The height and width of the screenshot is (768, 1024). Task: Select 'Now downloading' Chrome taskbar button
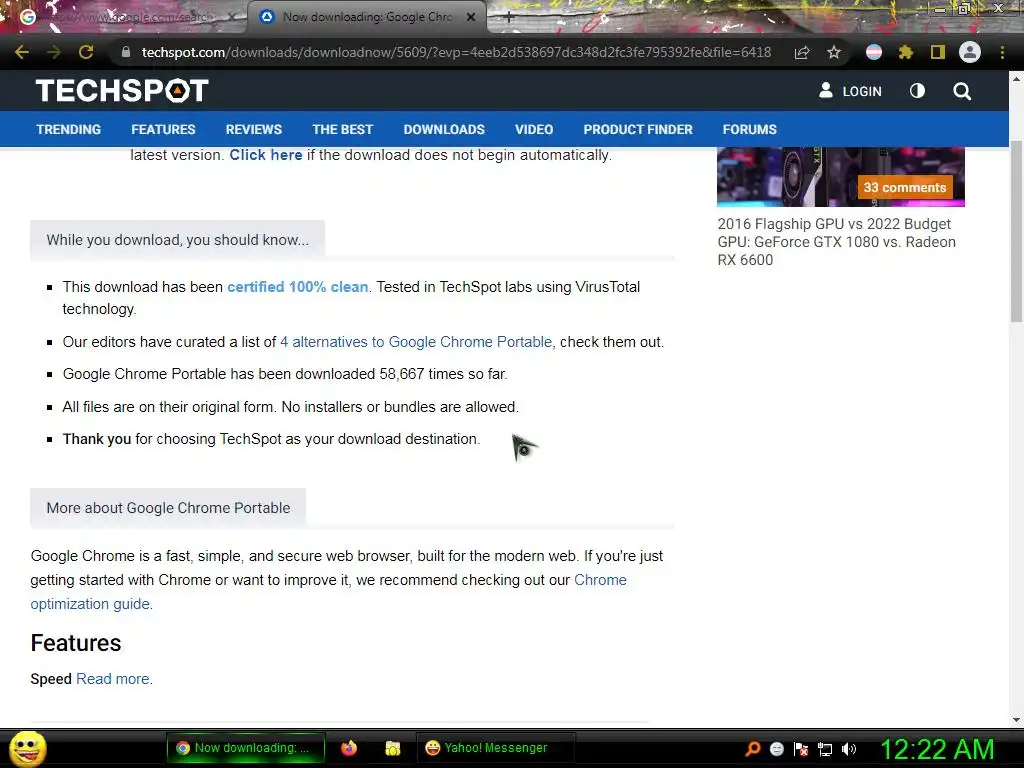pos(246,748)
